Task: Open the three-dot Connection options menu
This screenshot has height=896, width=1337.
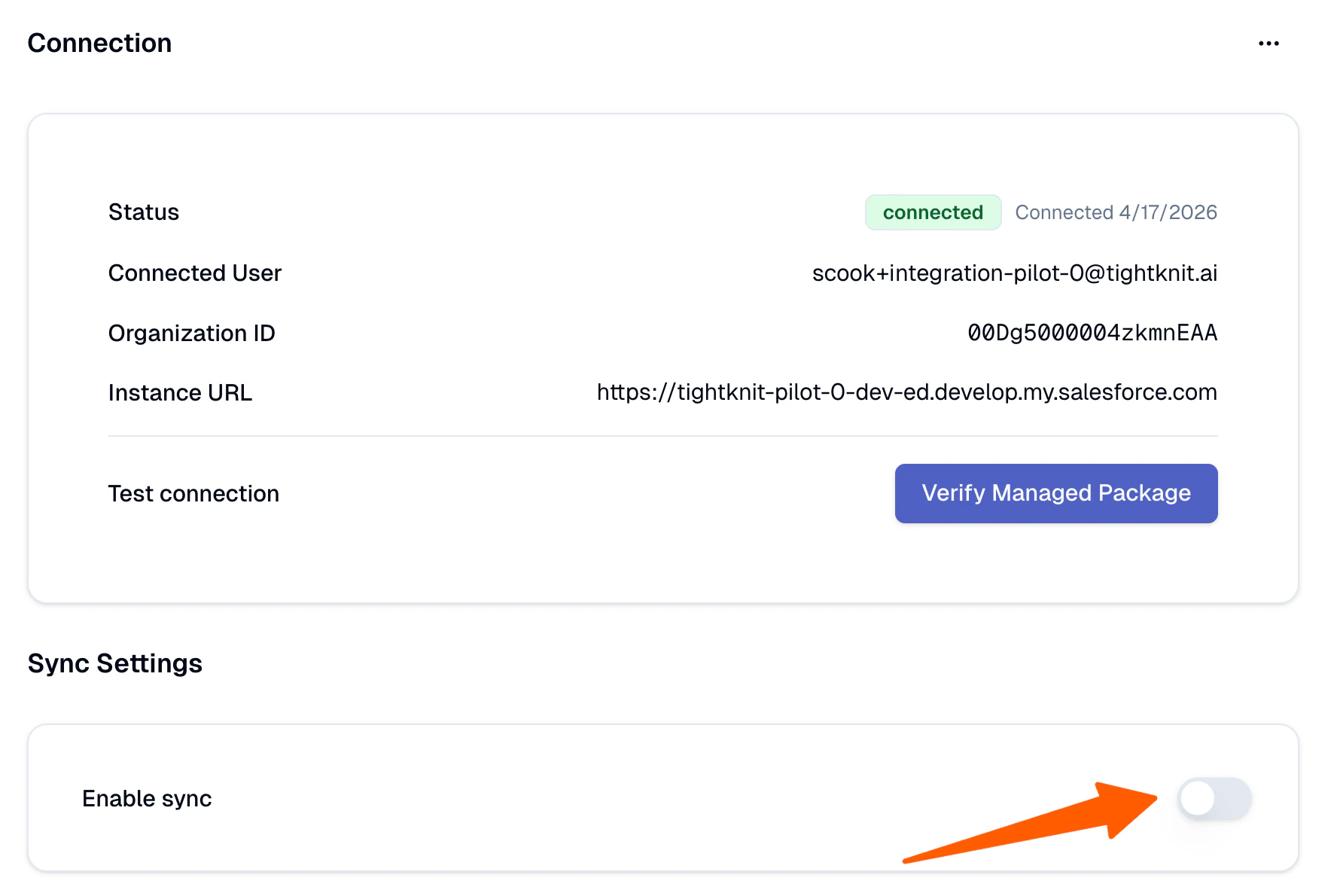Action: coord(1268,44)
